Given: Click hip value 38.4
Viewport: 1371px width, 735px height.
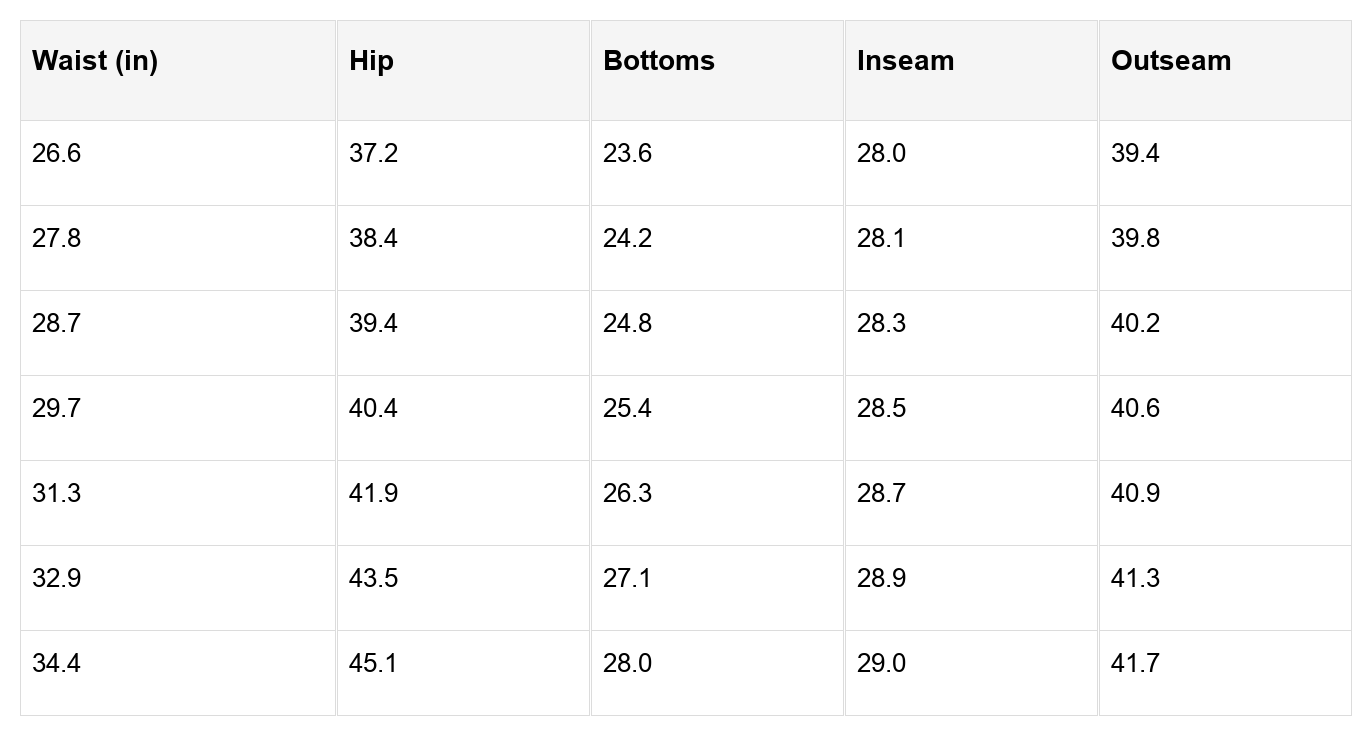Looking at the screenshot, I should coord(373,239).
